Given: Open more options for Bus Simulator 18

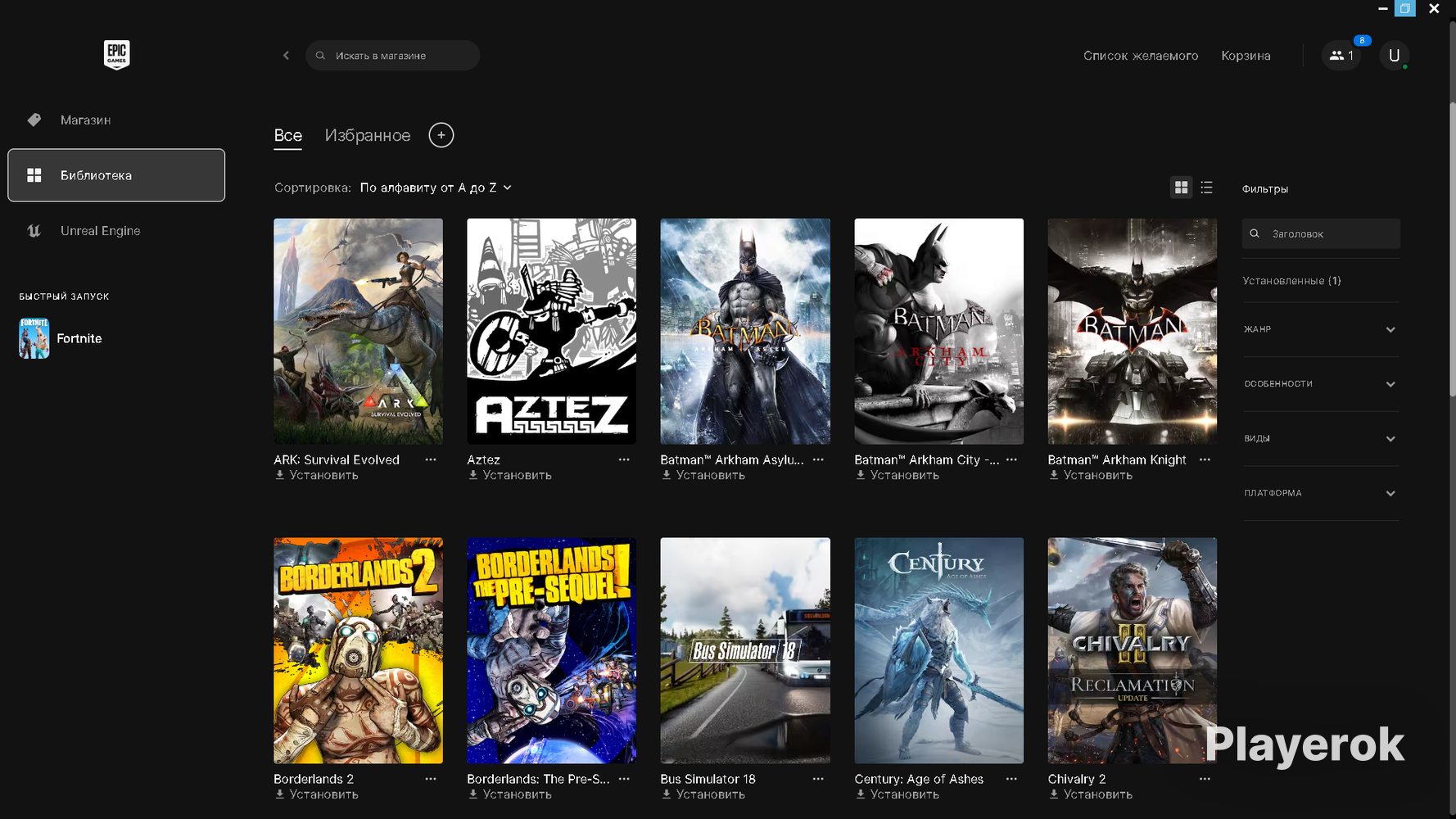Looking at the screenshot, I should point(818,779).
